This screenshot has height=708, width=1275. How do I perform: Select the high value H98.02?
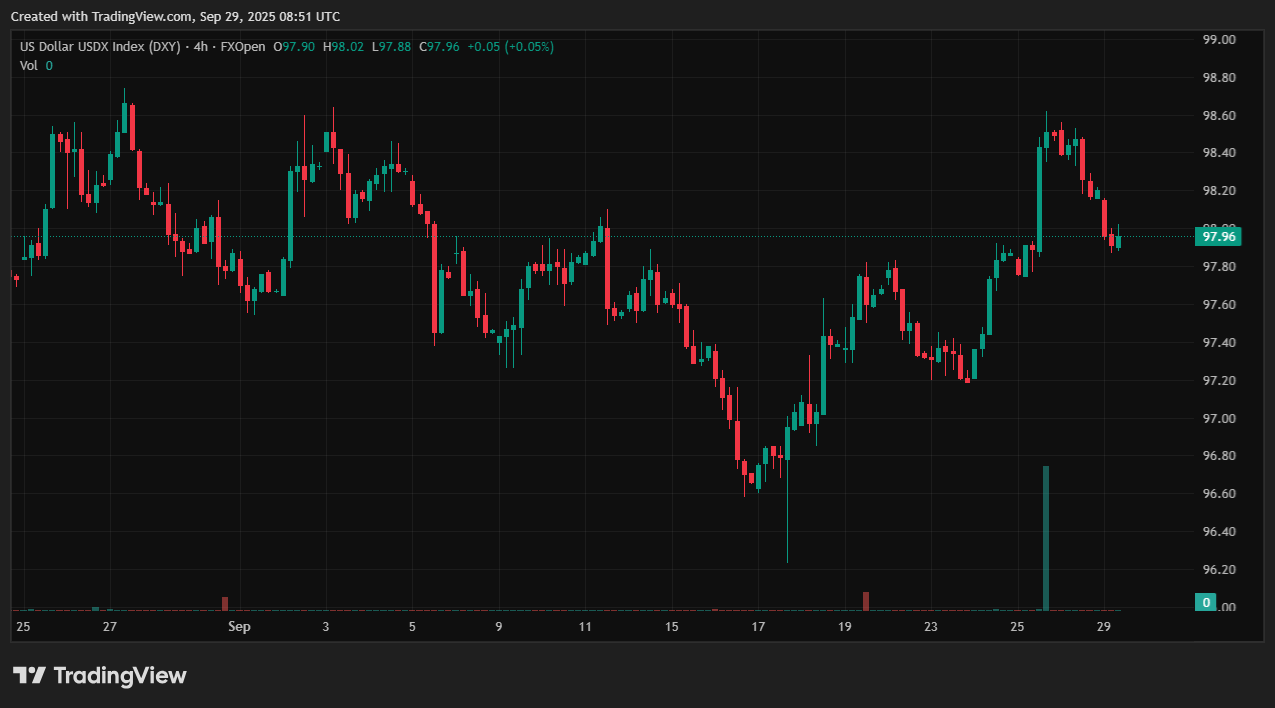point(343,47)
